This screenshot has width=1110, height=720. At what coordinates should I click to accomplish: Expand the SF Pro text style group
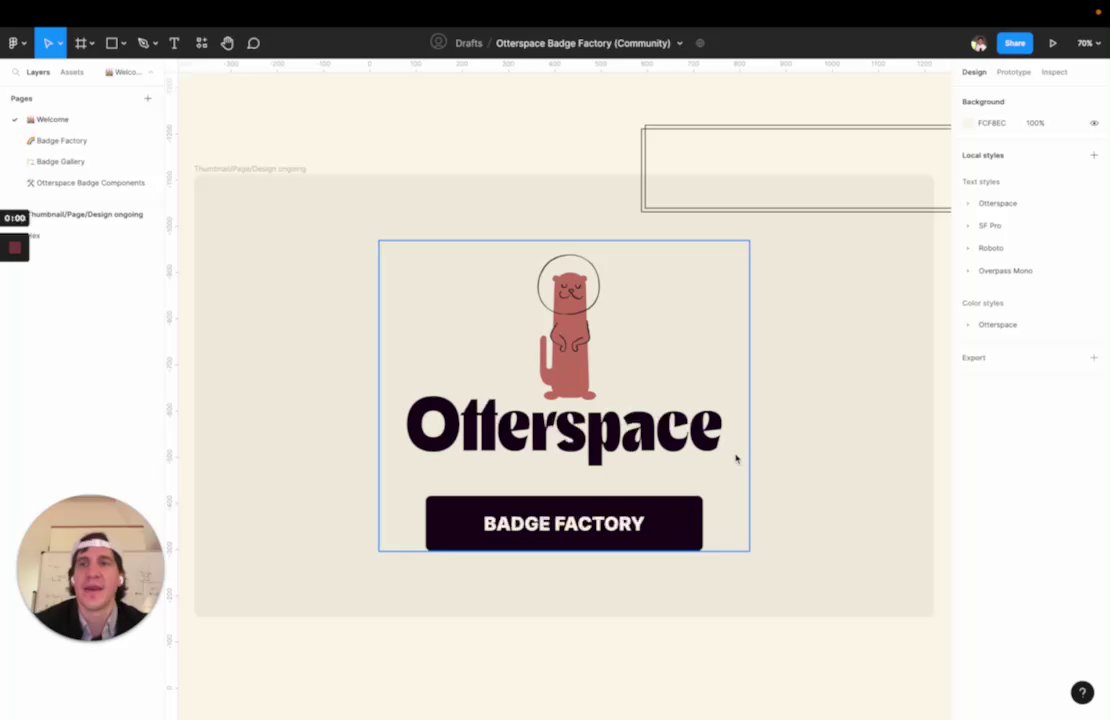pyautogui.click(x=968, y=226)
